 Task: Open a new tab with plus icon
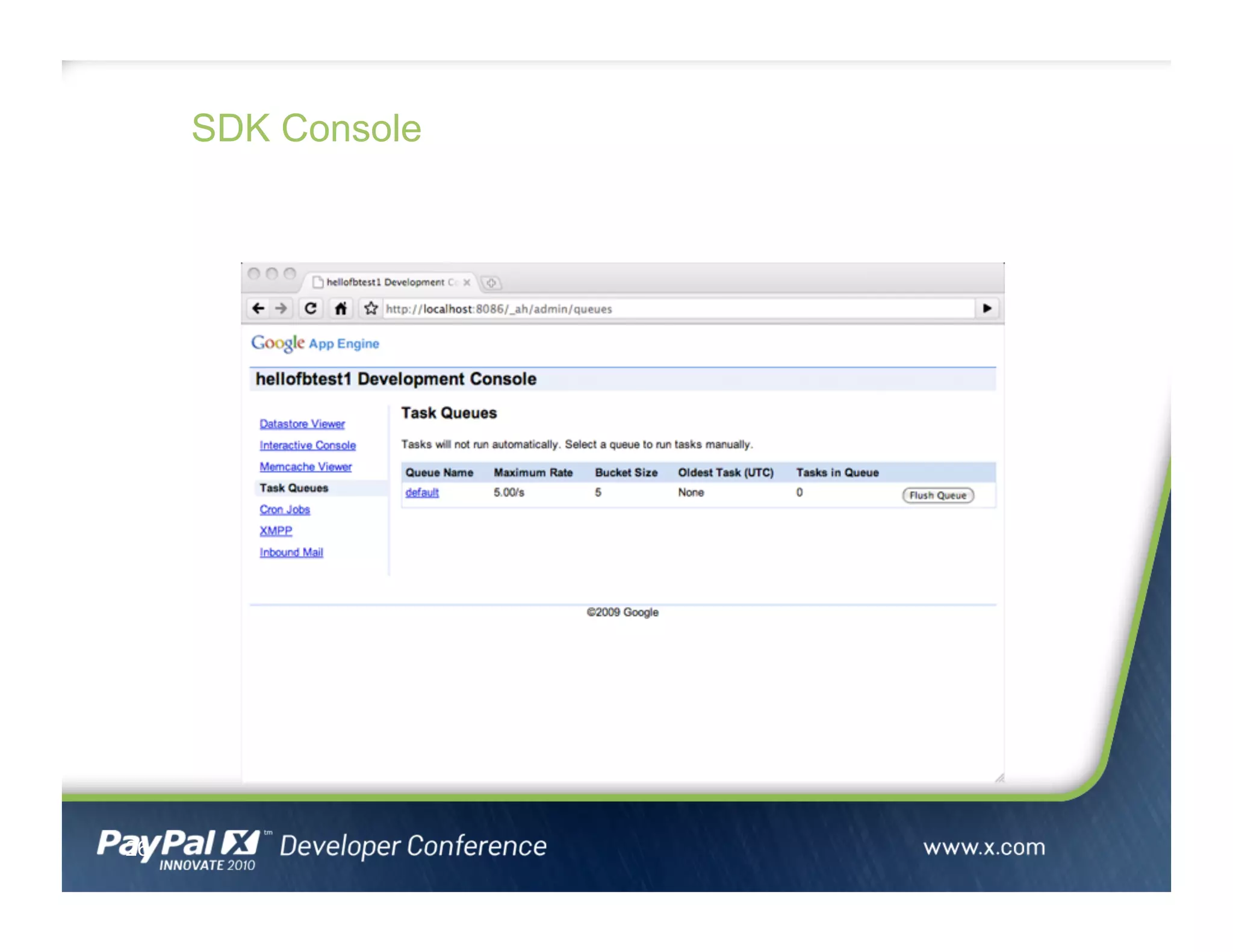(x=491, y=283)
